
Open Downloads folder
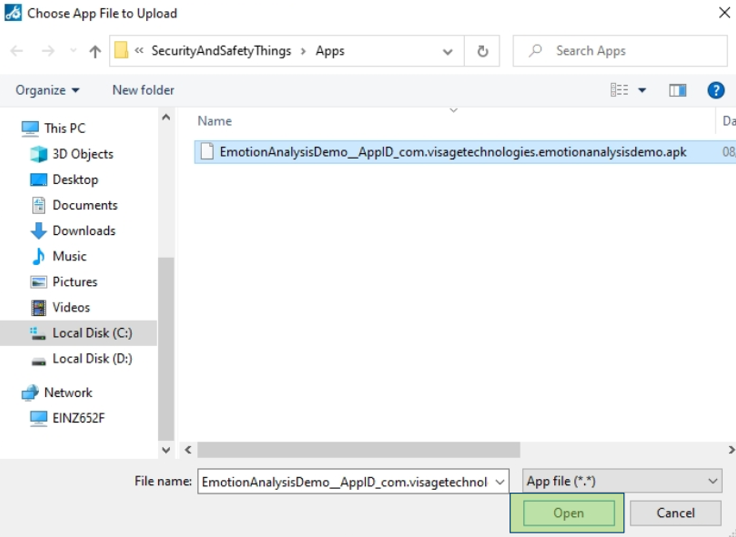point(84,230)
